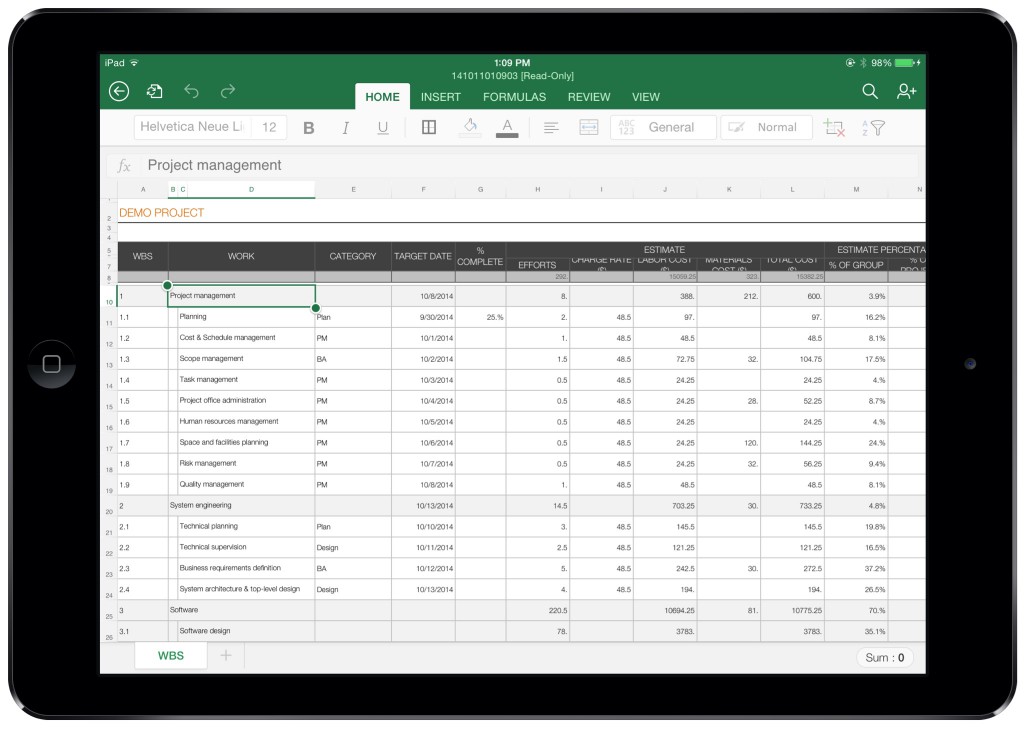Tap the Wi-Fi status icon
The image size is (1024, 729).
pos(134,63)
